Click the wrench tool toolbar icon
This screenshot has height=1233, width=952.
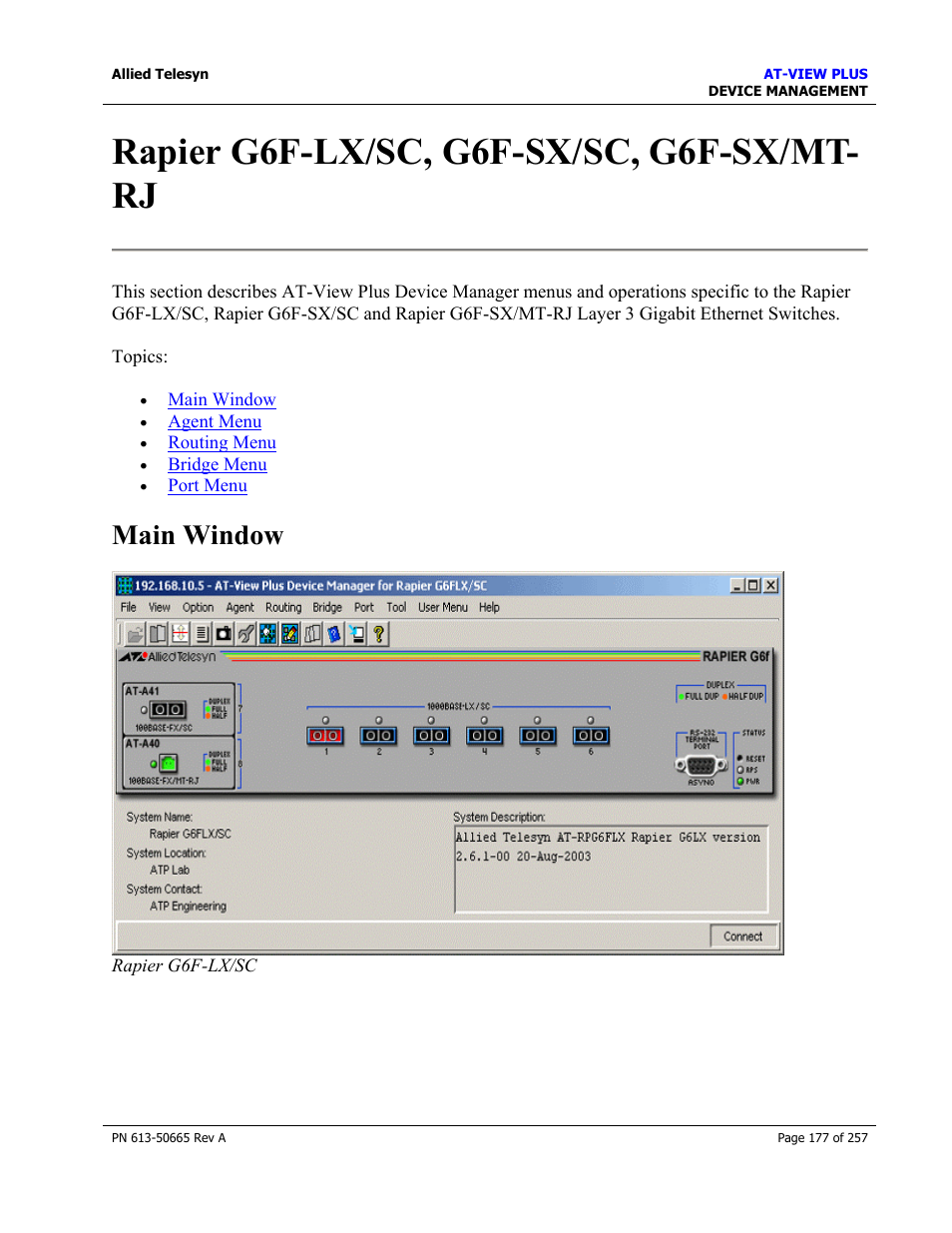(245, 634)
